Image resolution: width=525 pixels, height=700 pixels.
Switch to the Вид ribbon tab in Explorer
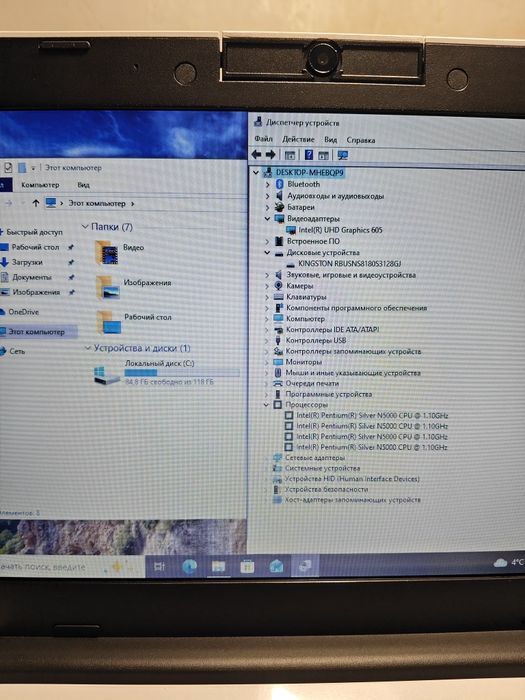[83, 184]
